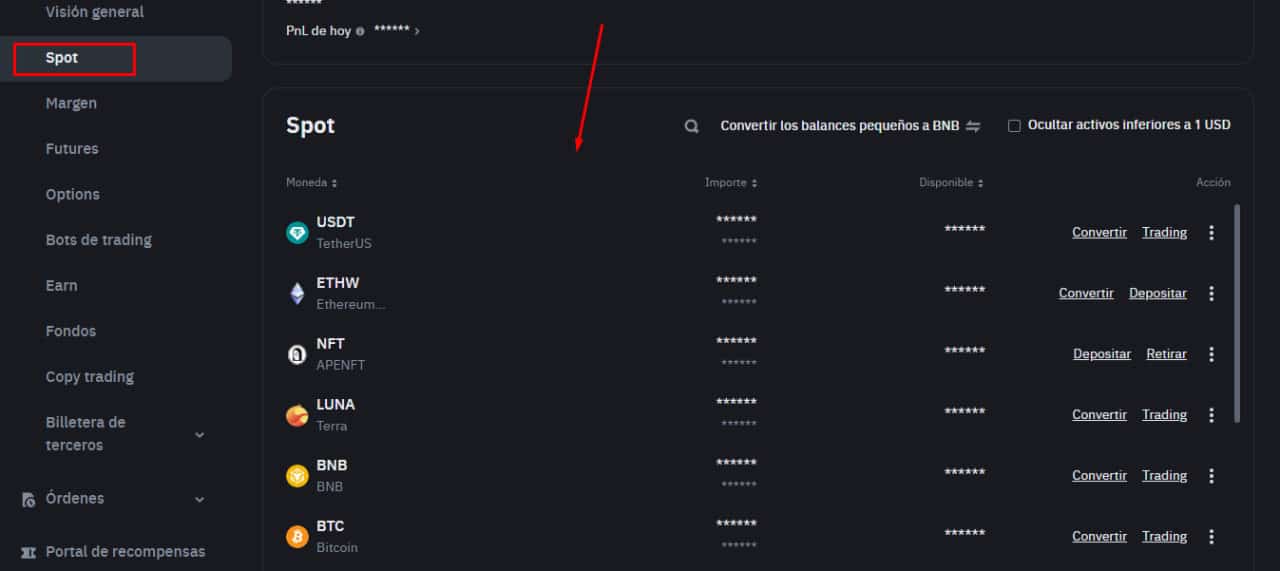1280x571 pixels.
Task: Click Convertir link in BTC row
Action: coord(1100,537)
